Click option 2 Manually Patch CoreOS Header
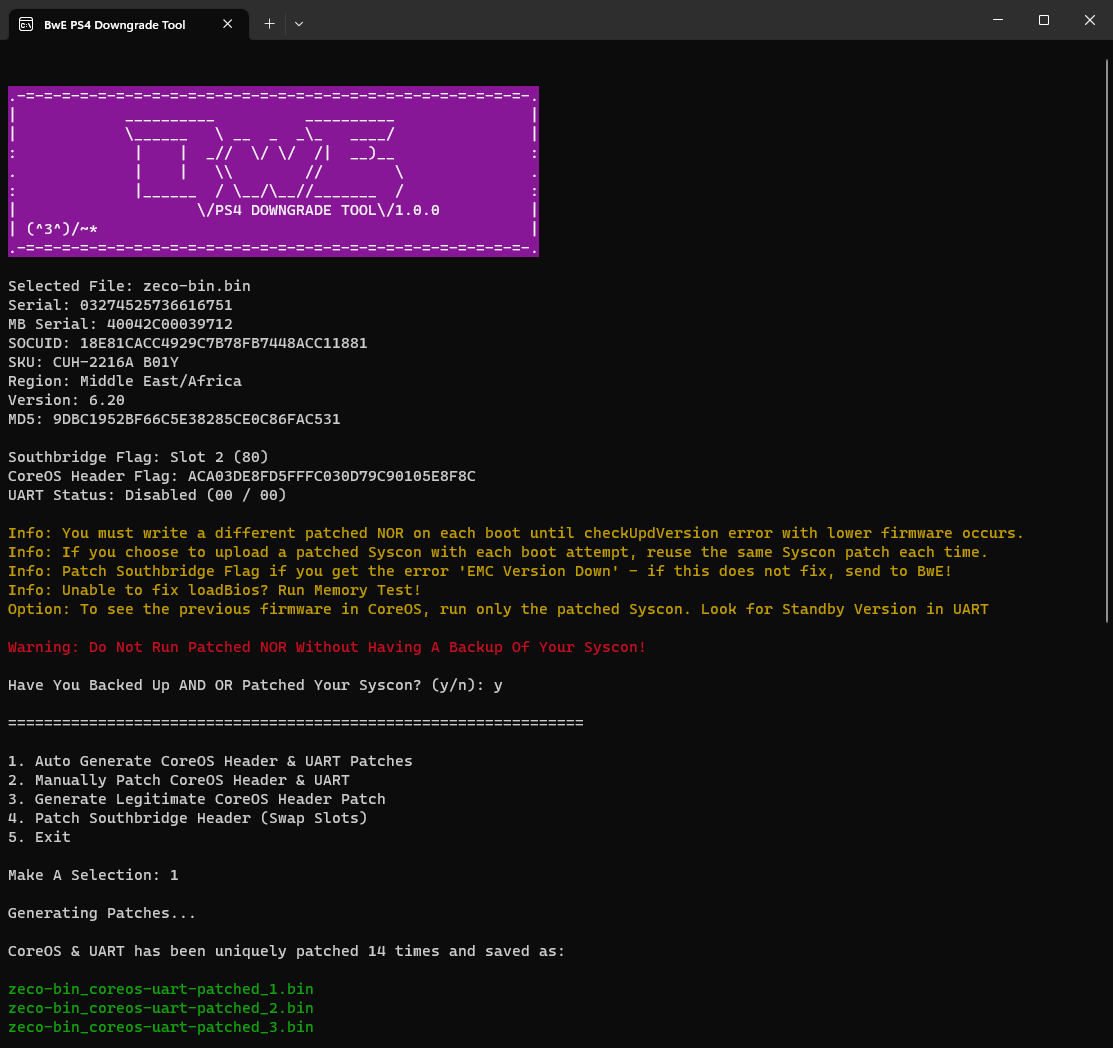 pos(179,780)
